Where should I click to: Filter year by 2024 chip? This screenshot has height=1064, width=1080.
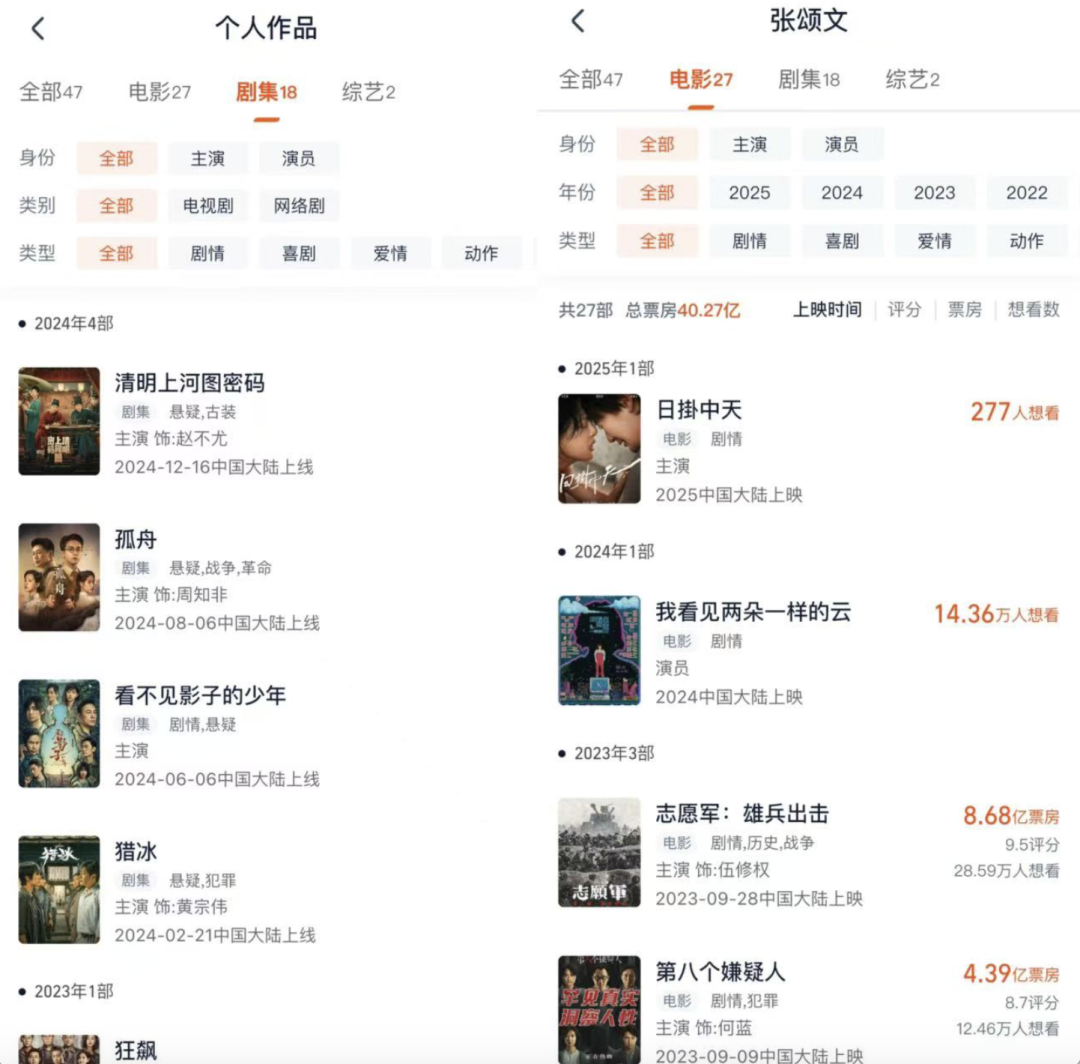pyautogui.click(x=842, y=193)
